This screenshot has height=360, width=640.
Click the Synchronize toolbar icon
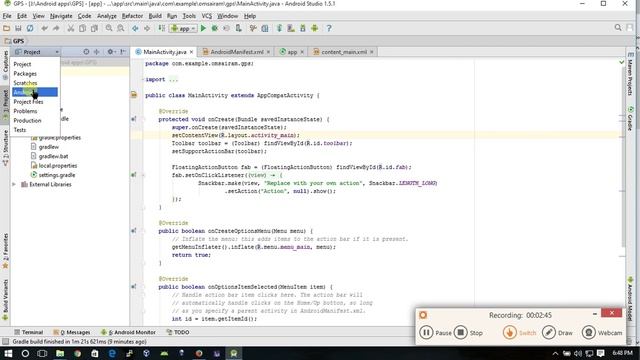pos(30,28)
